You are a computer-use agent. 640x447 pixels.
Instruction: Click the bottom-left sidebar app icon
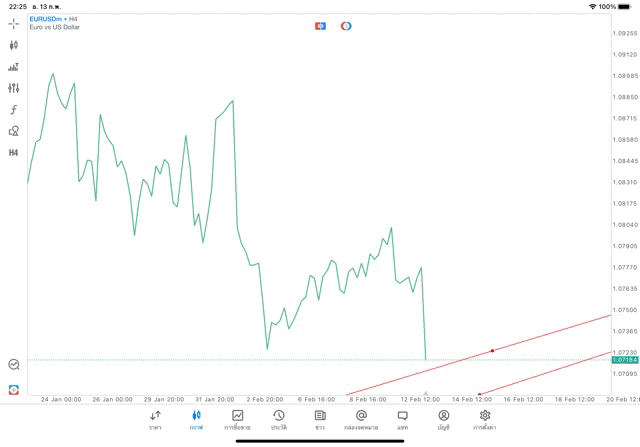(x=14, y=390)
